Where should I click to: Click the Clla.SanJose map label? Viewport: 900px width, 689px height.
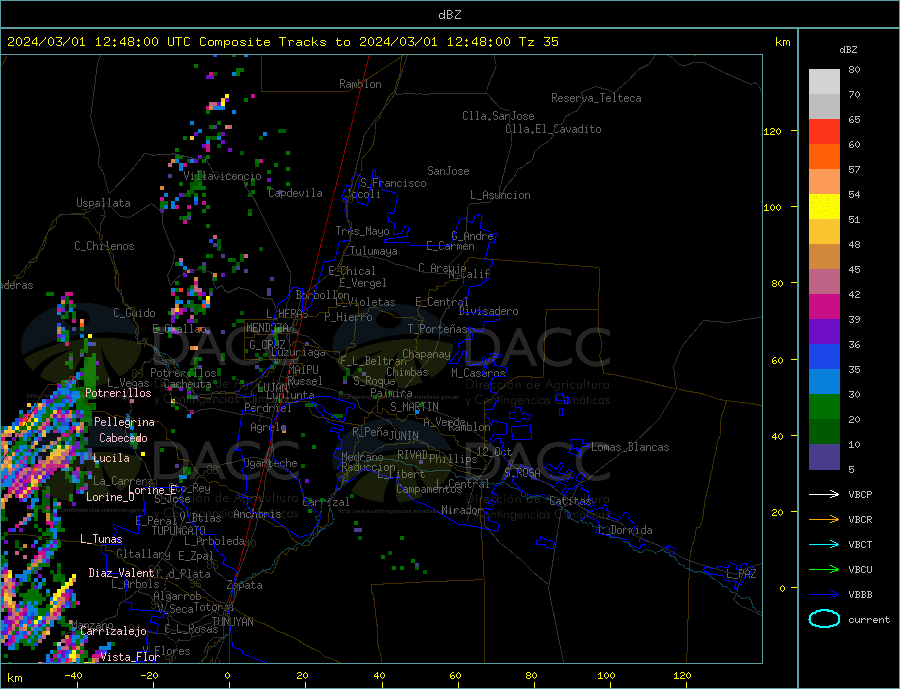tap(498, 116)
